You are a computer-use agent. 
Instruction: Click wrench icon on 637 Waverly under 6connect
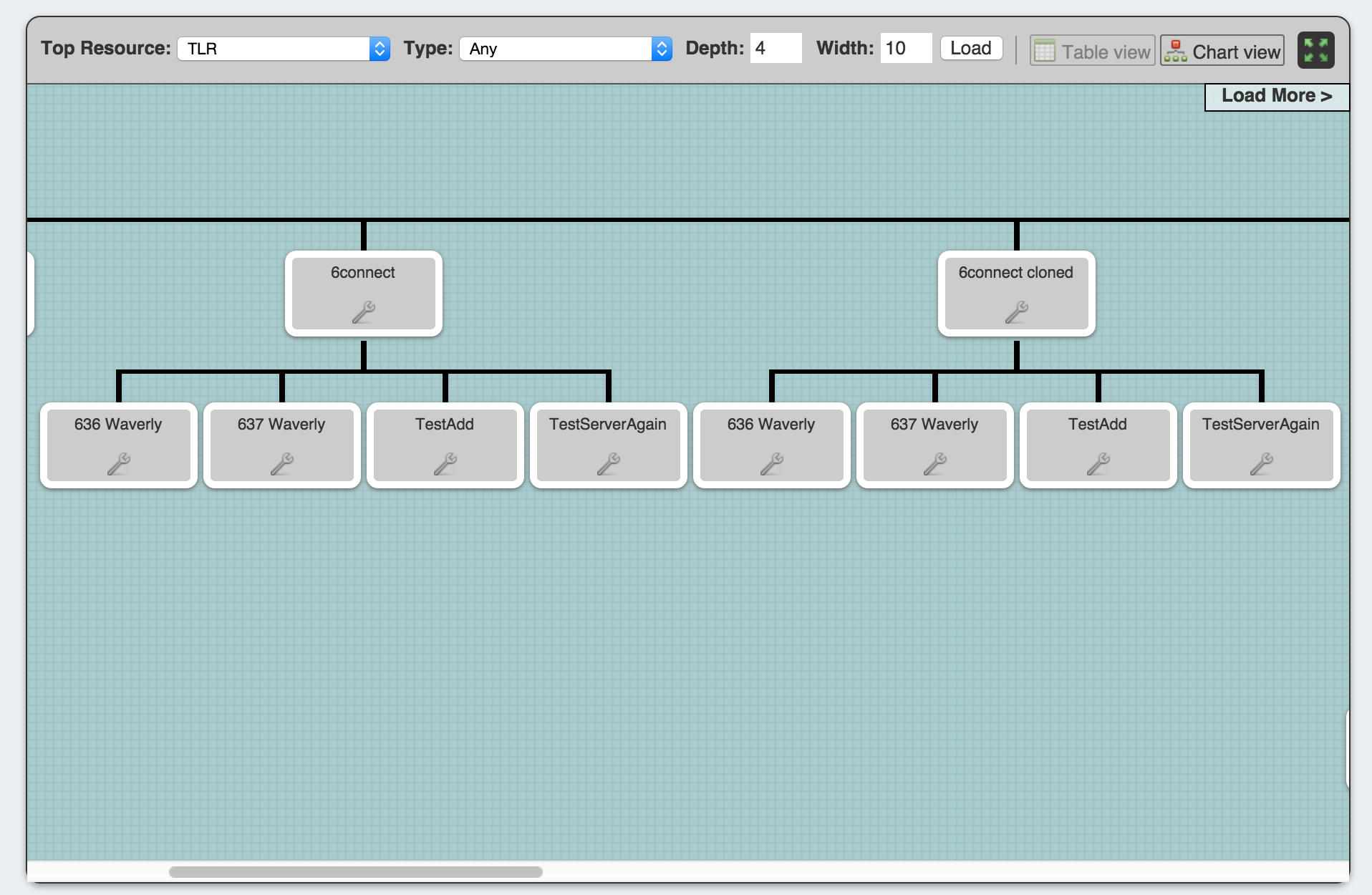(x=282, y=464)
